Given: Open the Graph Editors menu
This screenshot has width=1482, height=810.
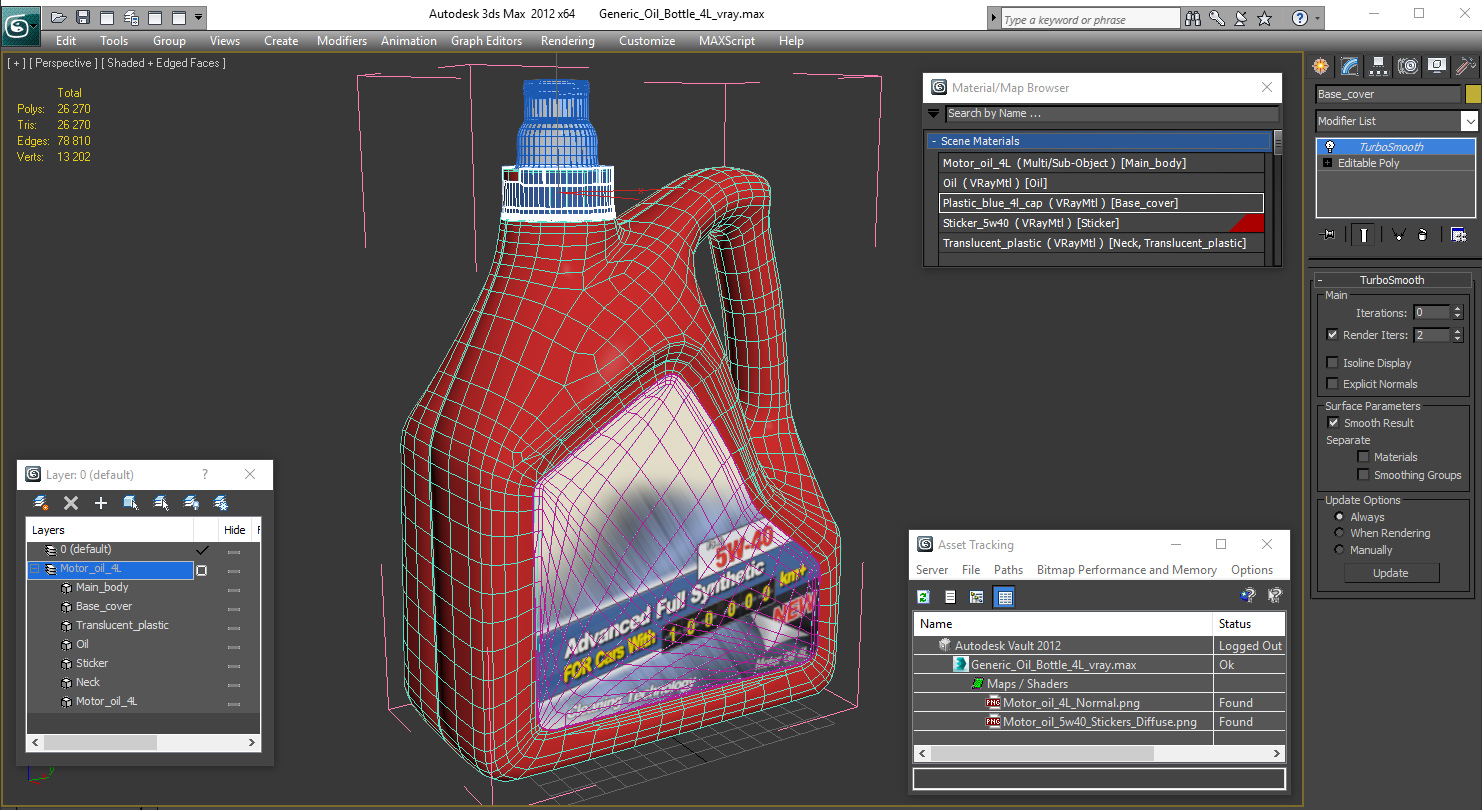Looking at the screenshot, I should [487, 41].
